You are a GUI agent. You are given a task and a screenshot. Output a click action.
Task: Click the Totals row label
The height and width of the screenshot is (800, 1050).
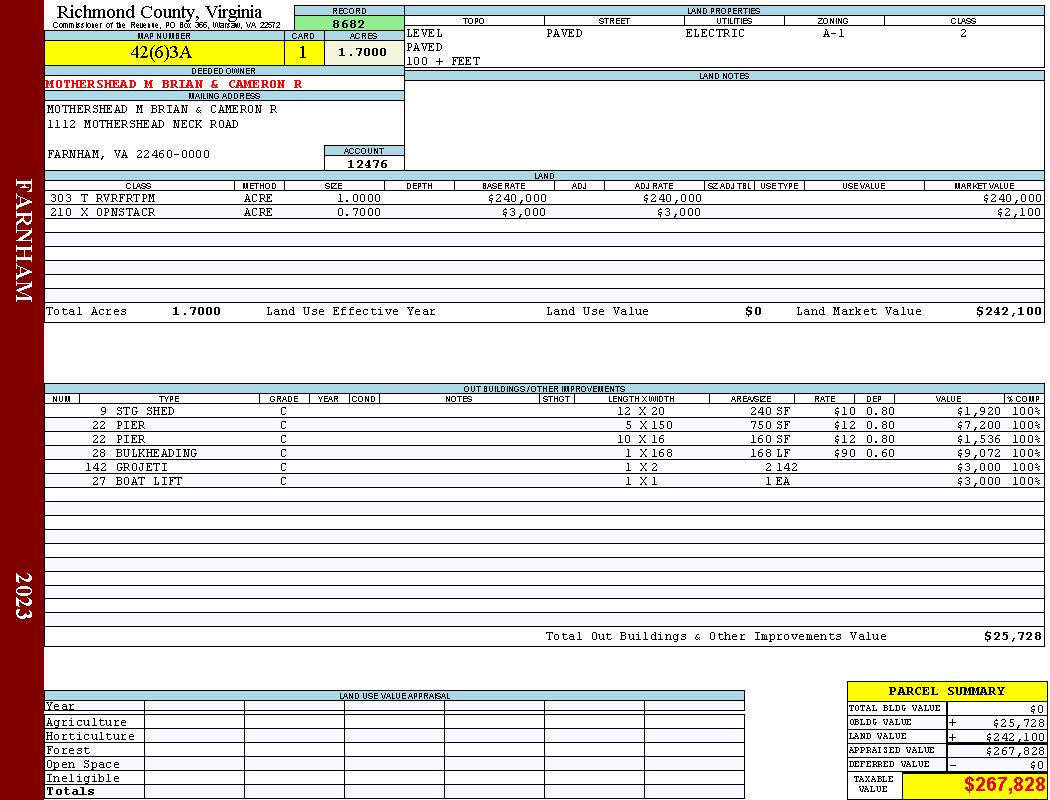[70, 791]
